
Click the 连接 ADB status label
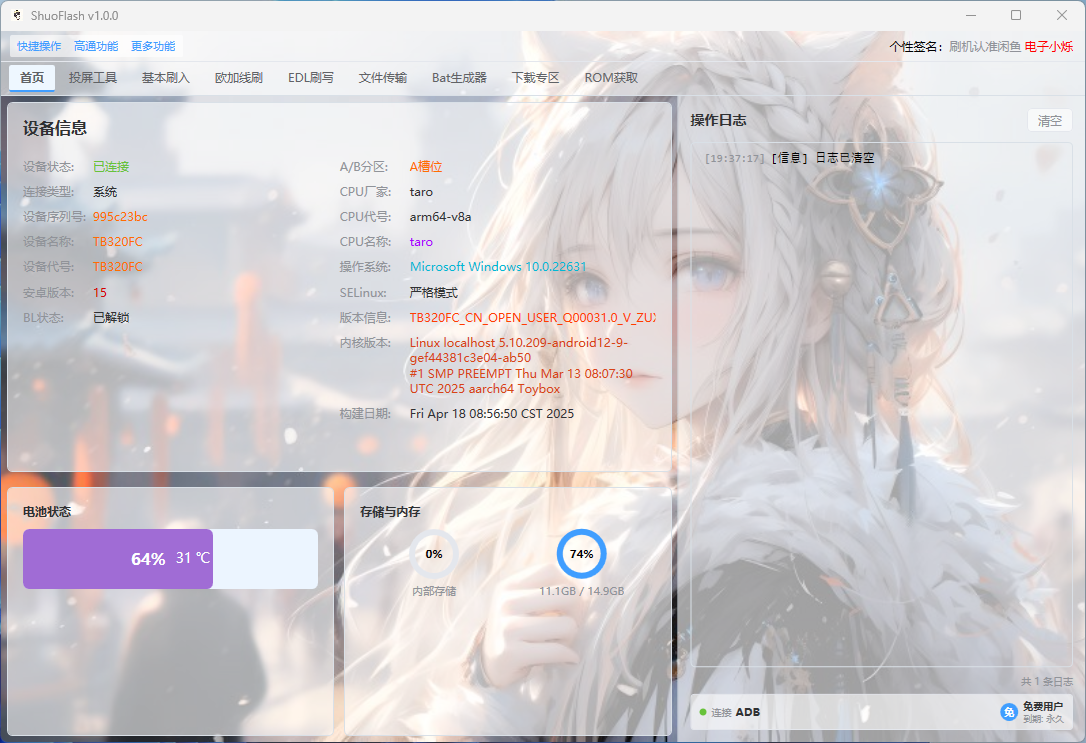tap(735, 712)
